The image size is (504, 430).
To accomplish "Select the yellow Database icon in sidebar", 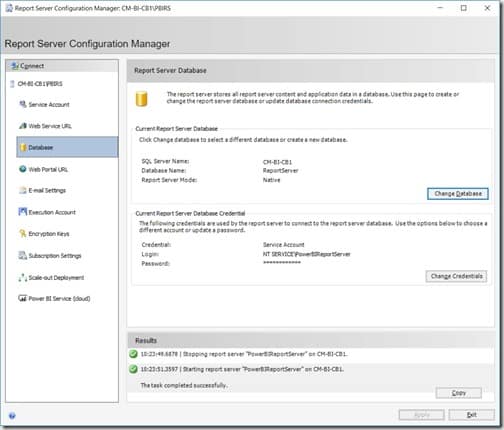I will click(x=23, y=147).
